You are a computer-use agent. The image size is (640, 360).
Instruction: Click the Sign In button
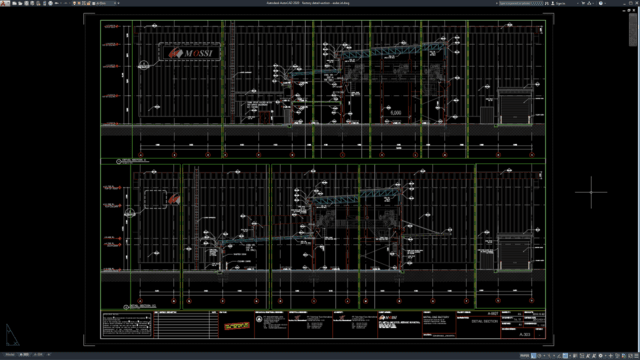pos(558,3)
